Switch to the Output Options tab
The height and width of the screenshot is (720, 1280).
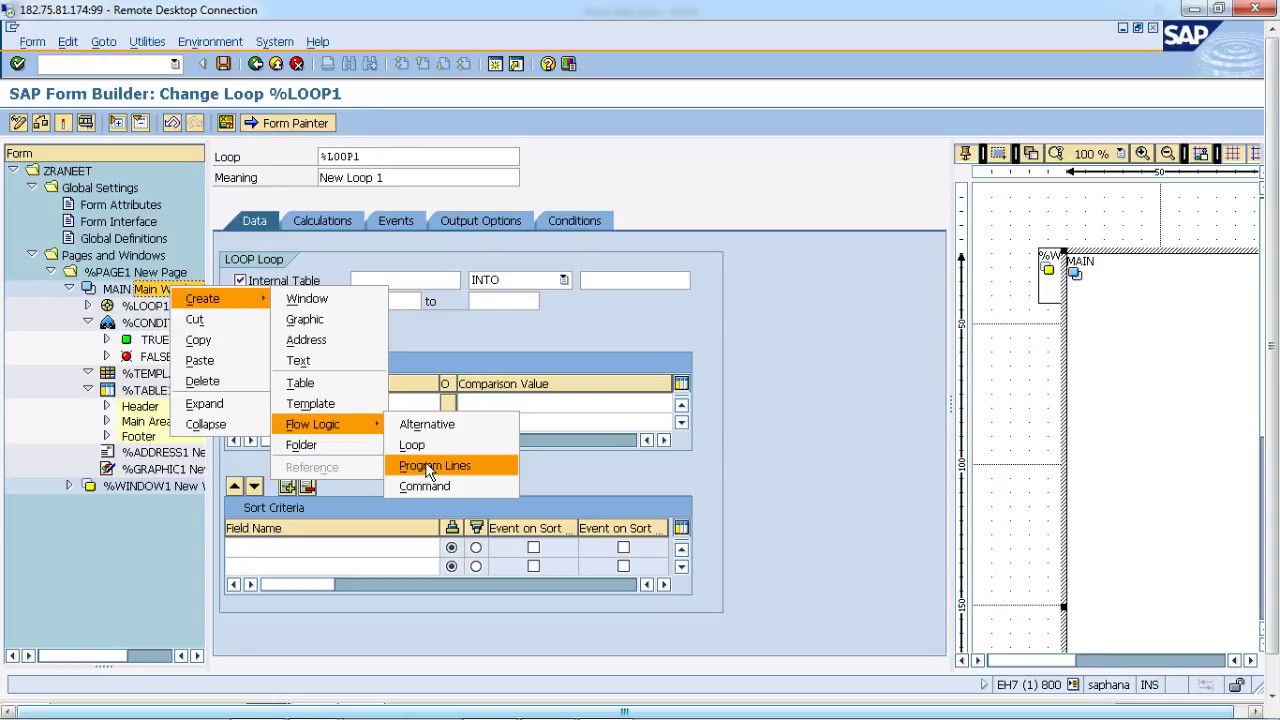pos(480,221)
